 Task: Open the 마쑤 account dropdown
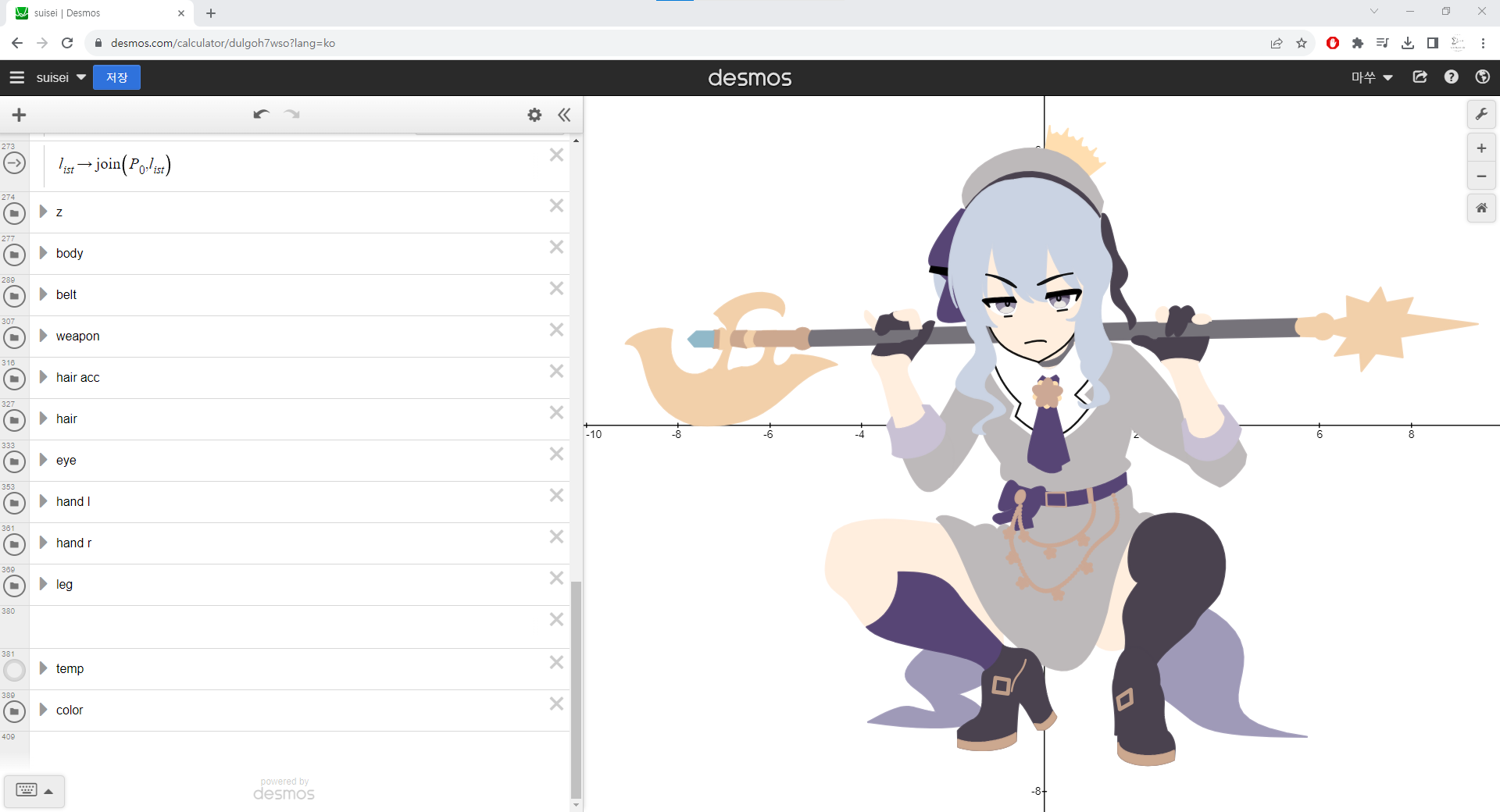tap(1372, 77)
